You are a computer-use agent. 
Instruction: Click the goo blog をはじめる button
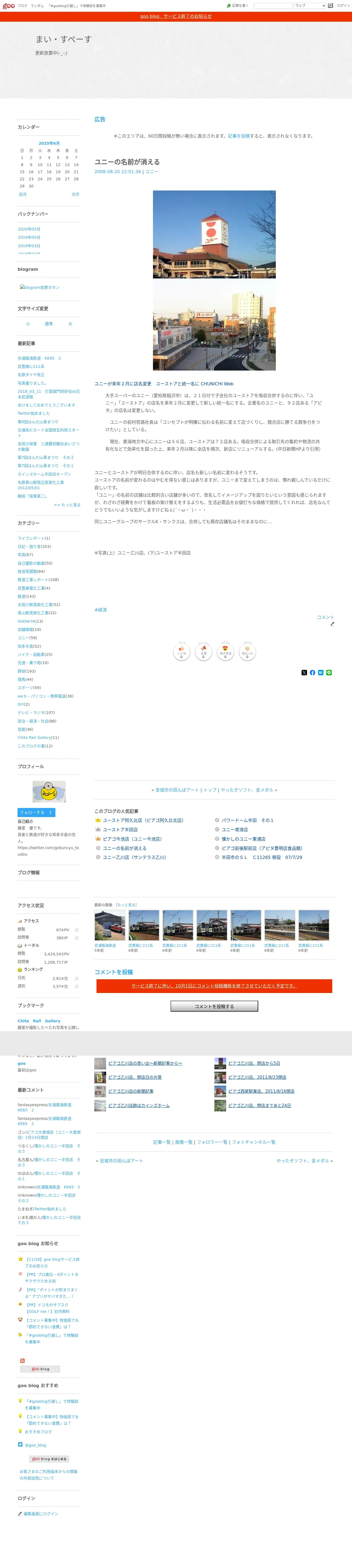(49, 1459)
